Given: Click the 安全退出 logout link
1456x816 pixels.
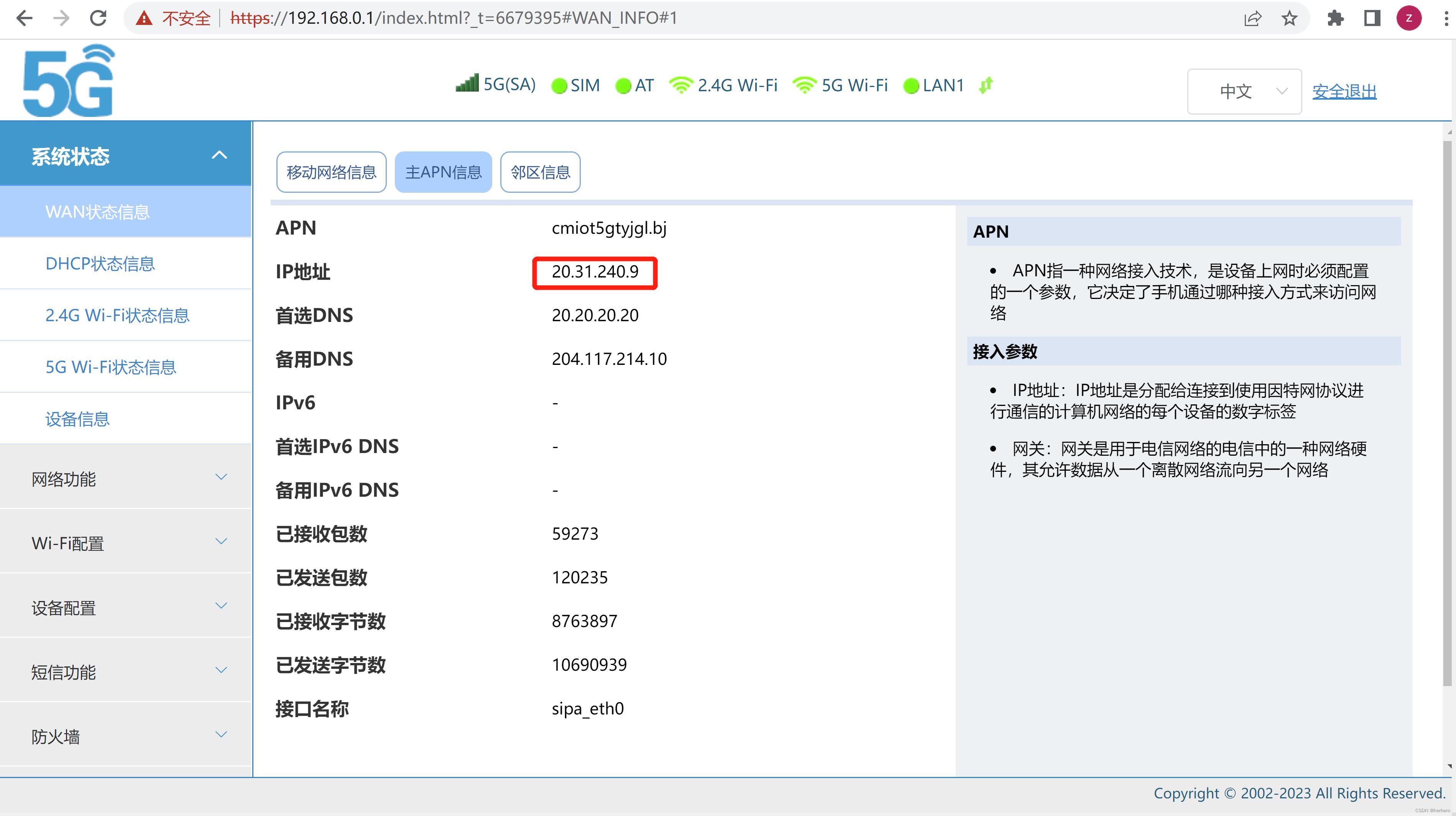Looking at the screenshot, I should tap(1344, 92).
